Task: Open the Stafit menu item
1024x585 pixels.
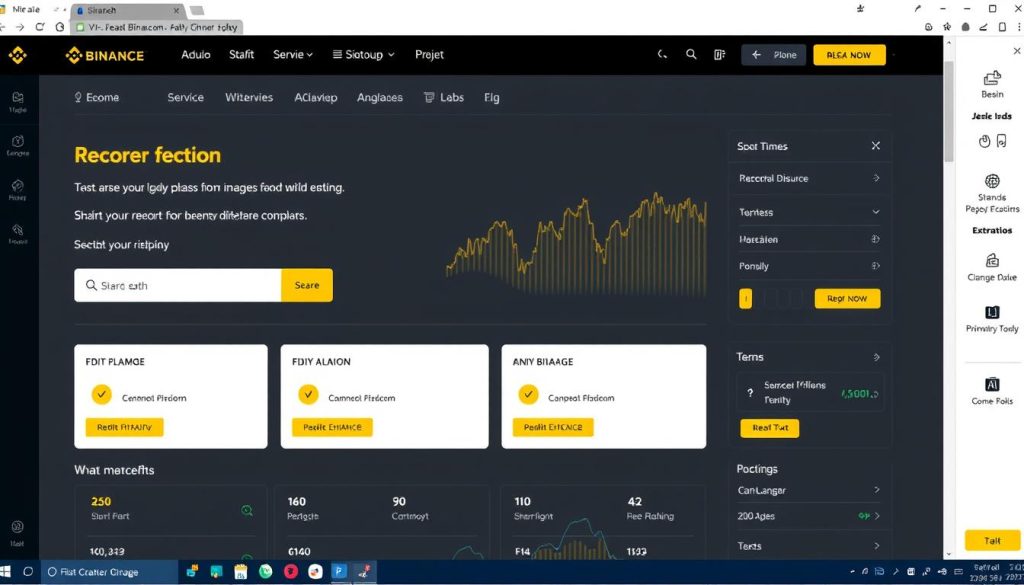Action: click(242, 55)
